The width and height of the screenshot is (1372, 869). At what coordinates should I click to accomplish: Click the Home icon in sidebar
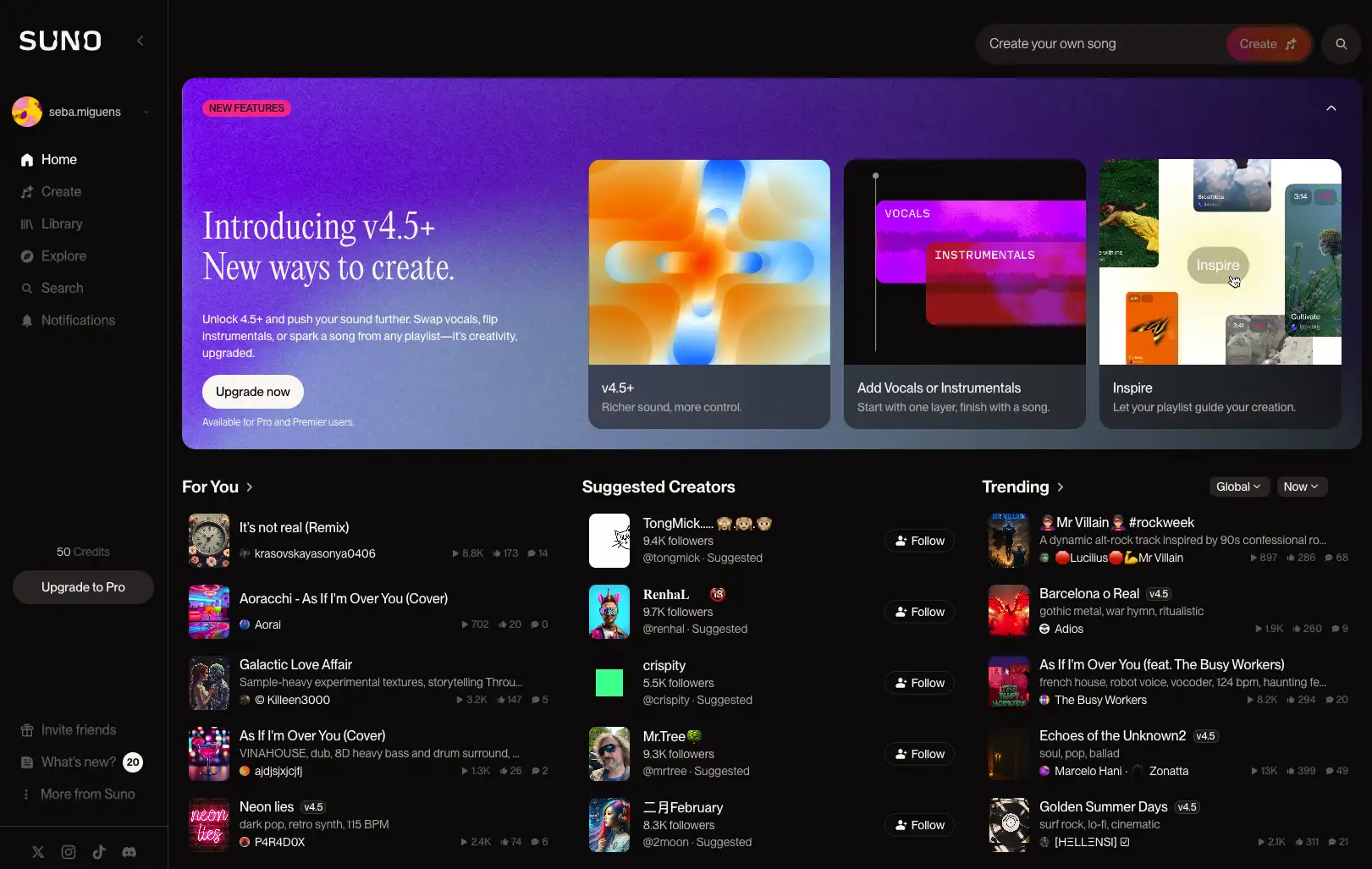tap(27, 160)
